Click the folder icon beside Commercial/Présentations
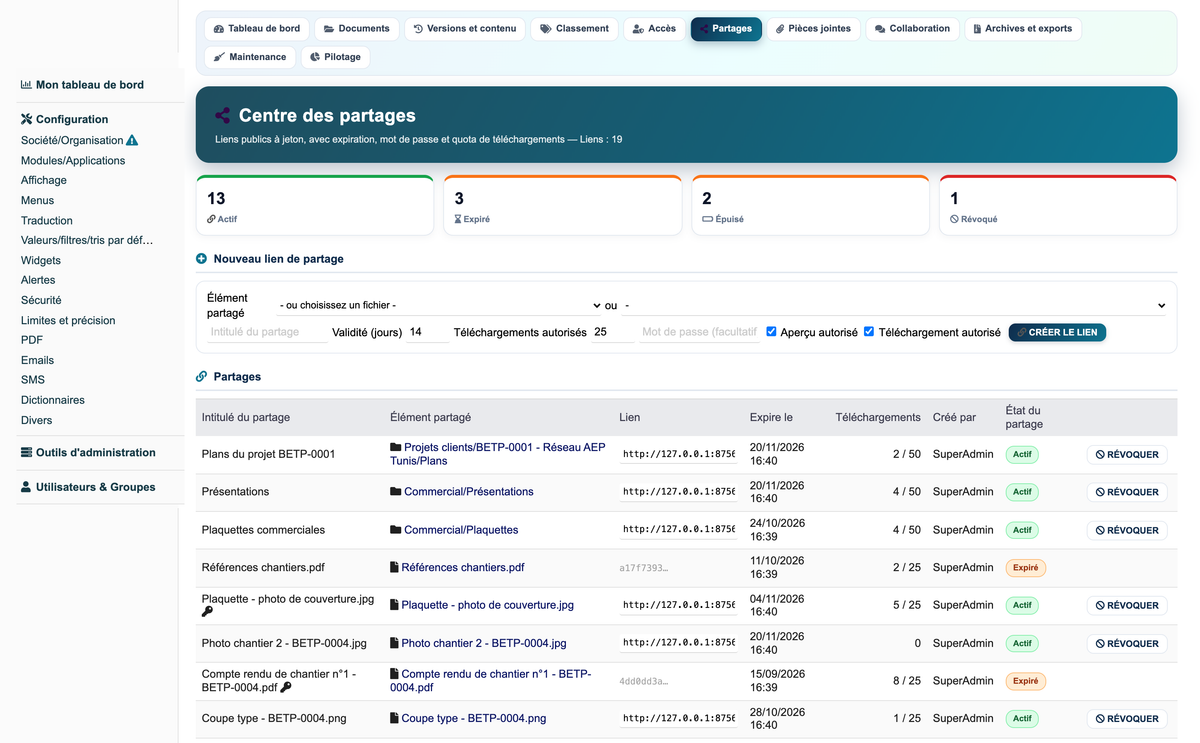Screen dimensions: 1200x743 395,492
